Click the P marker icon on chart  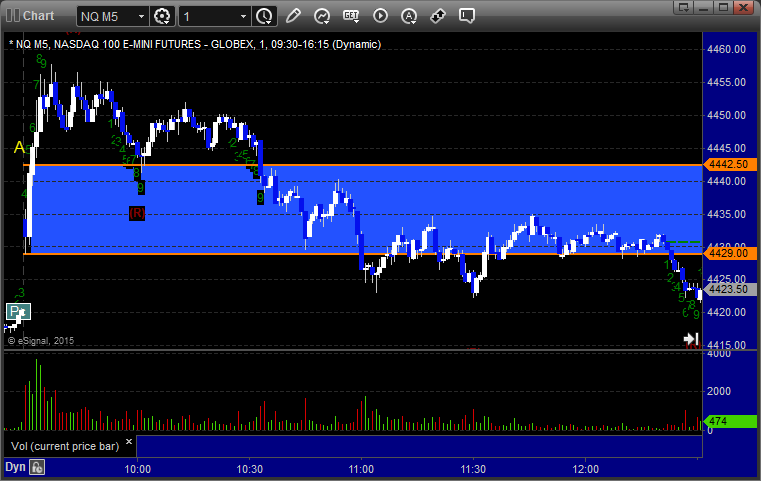click(18, 312)
